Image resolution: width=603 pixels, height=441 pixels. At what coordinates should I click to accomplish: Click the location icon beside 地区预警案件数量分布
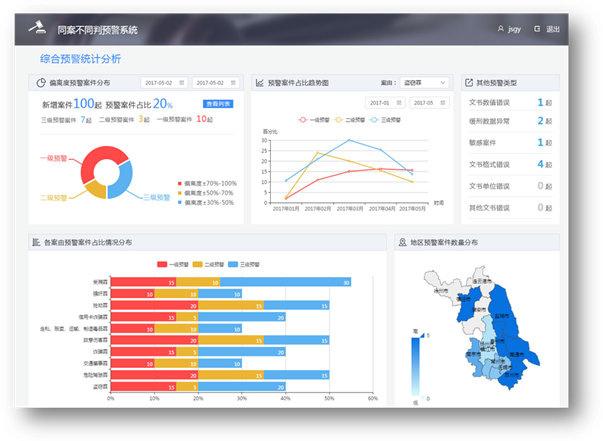[x=402, y=242]
